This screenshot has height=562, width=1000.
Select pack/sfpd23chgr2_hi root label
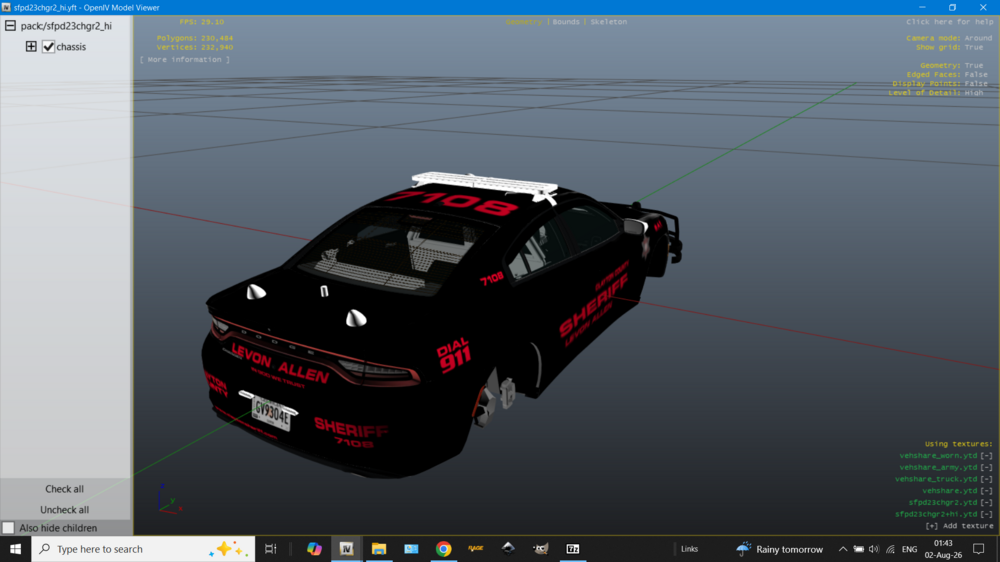[x=66, y=26]
